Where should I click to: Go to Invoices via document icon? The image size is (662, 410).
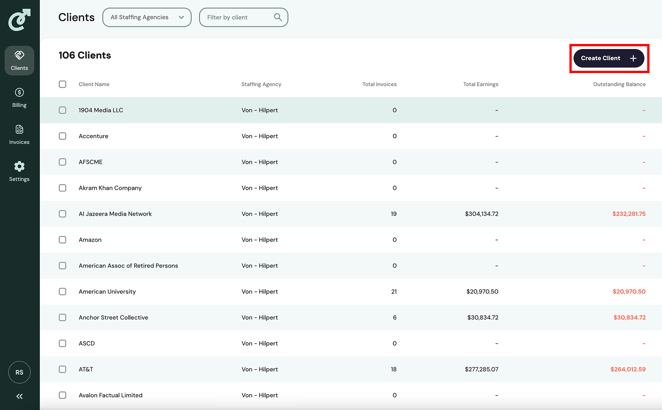(19, 130)
